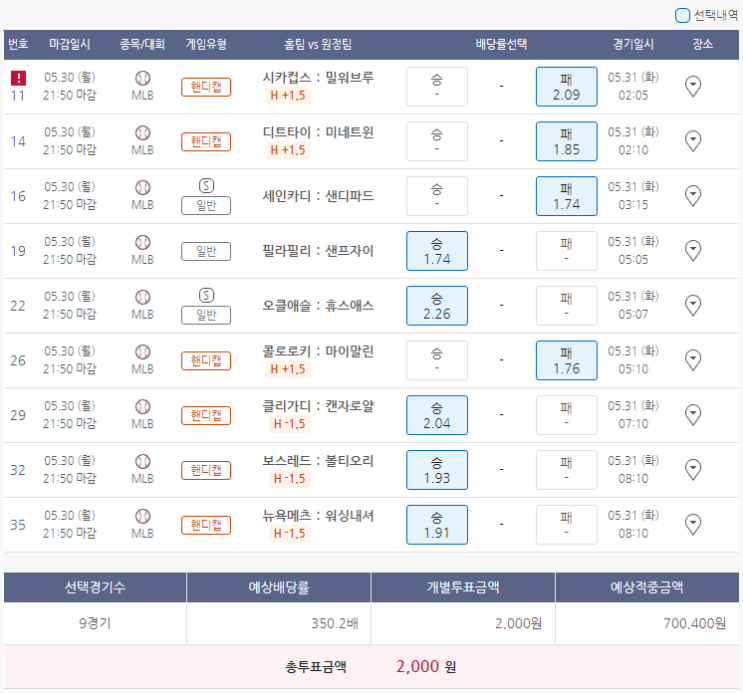Click the 종목/대회 column header
The width and height of the screenshot is (743, 693).
tap(142, 45)
